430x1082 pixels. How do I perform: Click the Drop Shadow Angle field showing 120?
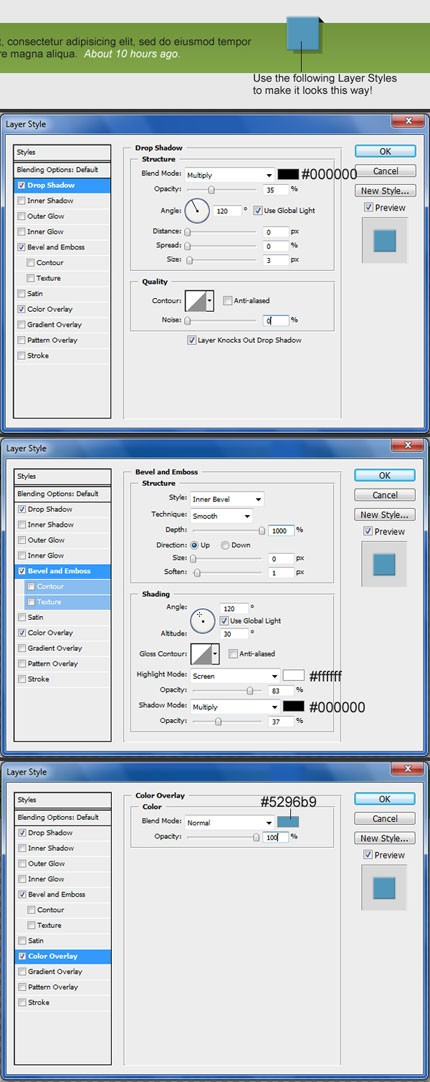coord(226,210)
